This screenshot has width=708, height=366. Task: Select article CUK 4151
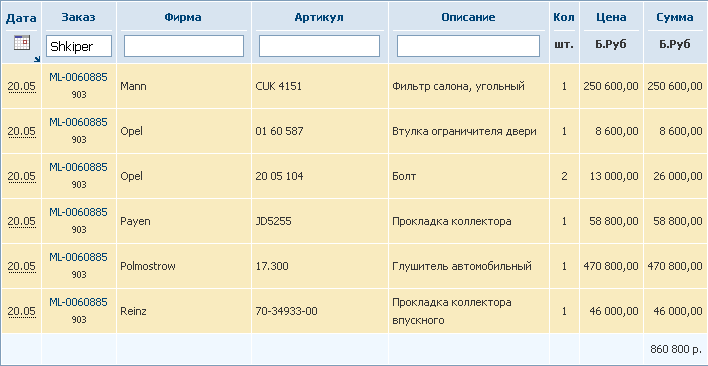278,86
